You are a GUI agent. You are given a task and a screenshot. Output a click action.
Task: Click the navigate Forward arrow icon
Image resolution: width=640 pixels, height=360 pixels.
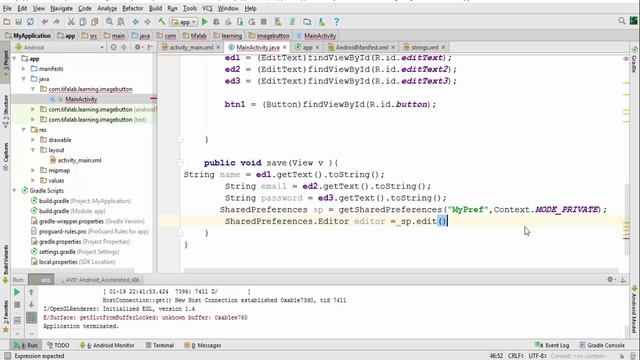click(147, 22)
